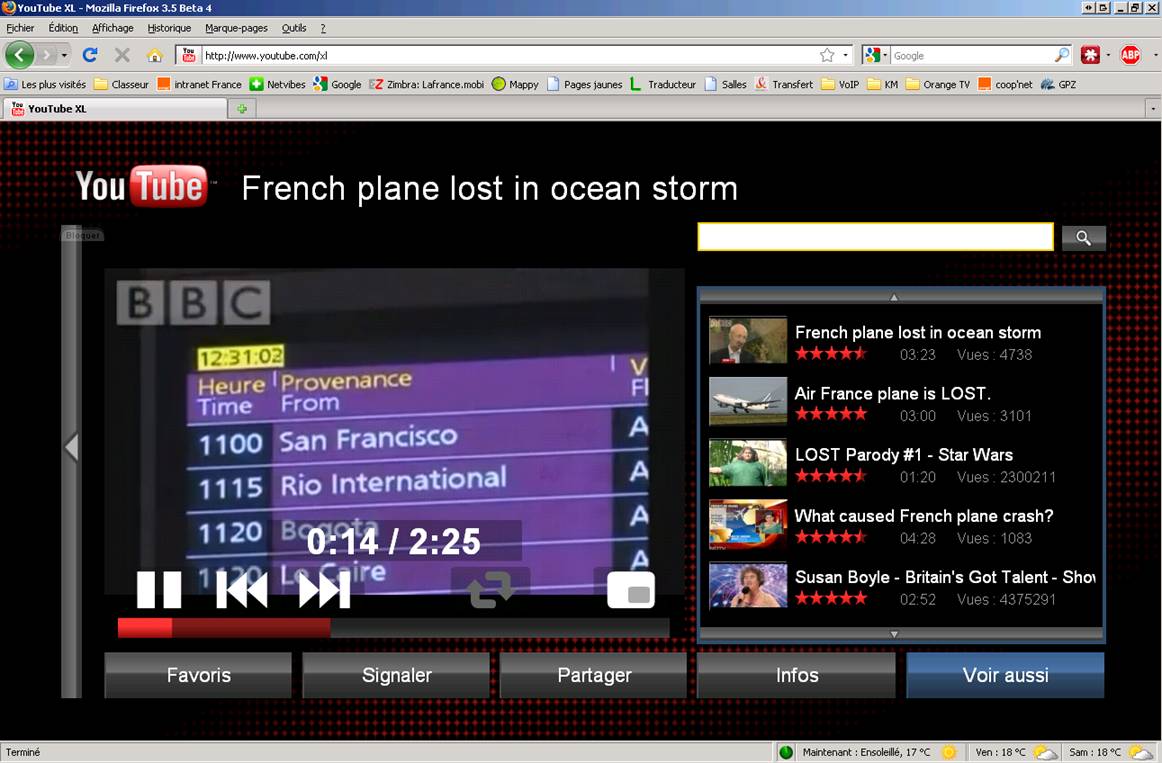
Task: Open What caused French plane crash thumbnail
Action: pyautogui.click(x=748, y=524)
